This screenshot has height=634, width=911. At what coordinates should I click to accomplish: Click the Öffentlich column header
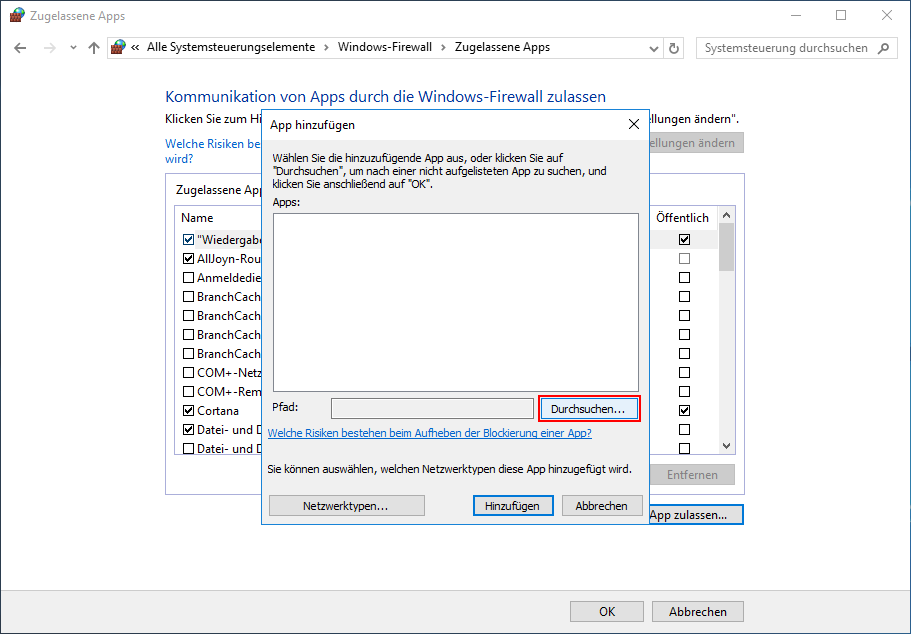pos(682,218)
